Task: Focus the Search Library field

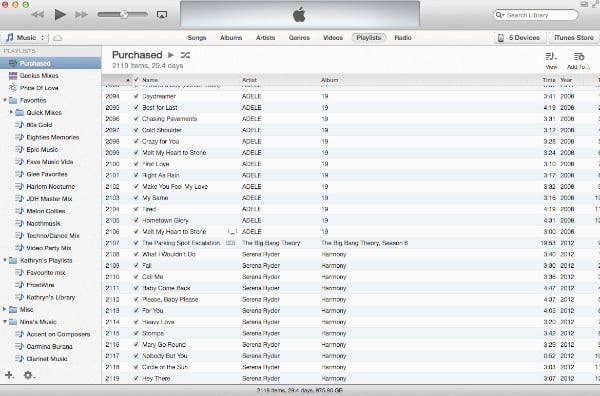Action: coord(536,15)
